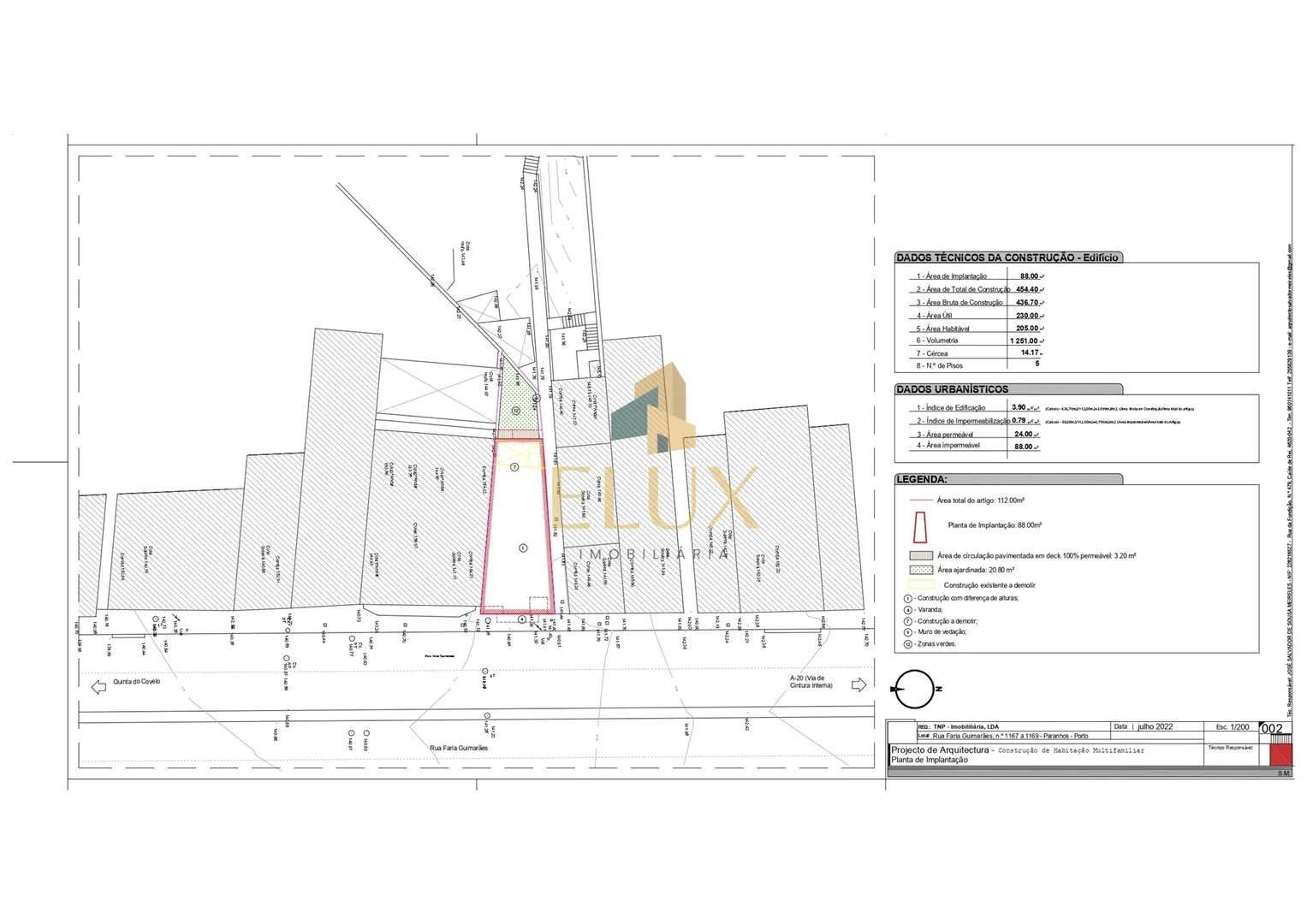Click the Volumetria value 1 251.00
The image size is (1307, 924).
pos(1024,341)
